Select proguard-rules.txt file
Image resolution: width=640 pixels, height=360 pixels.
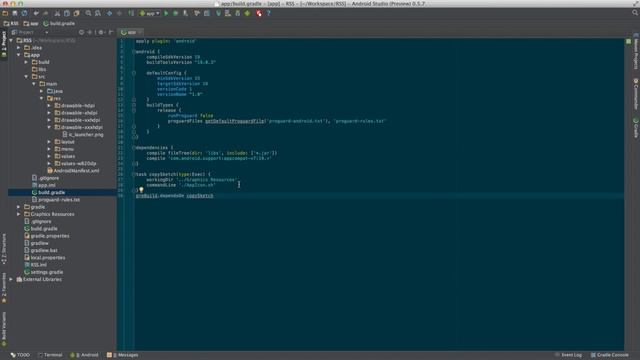56,200
